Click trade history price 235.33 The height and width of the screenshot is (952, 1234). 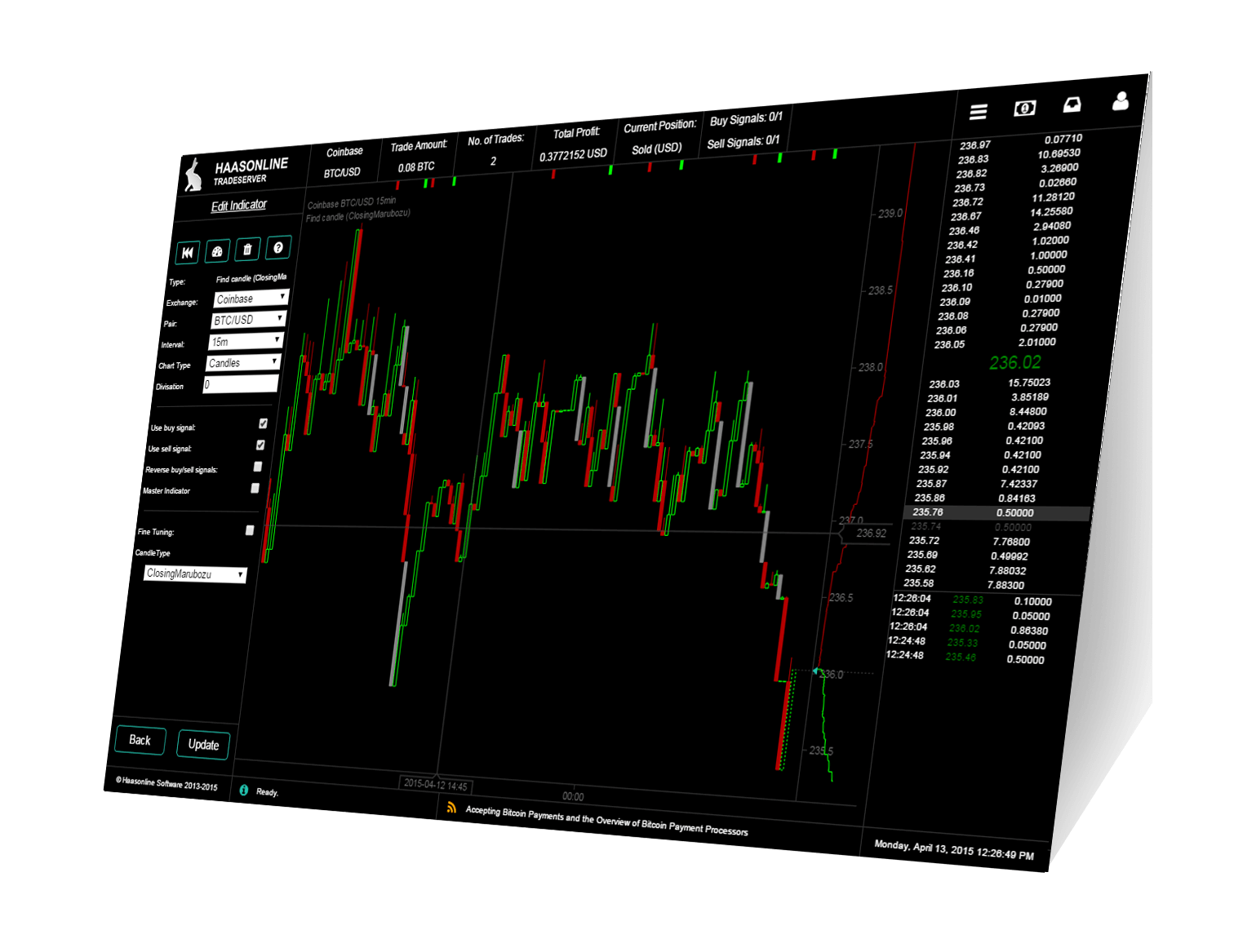point(962,643)
